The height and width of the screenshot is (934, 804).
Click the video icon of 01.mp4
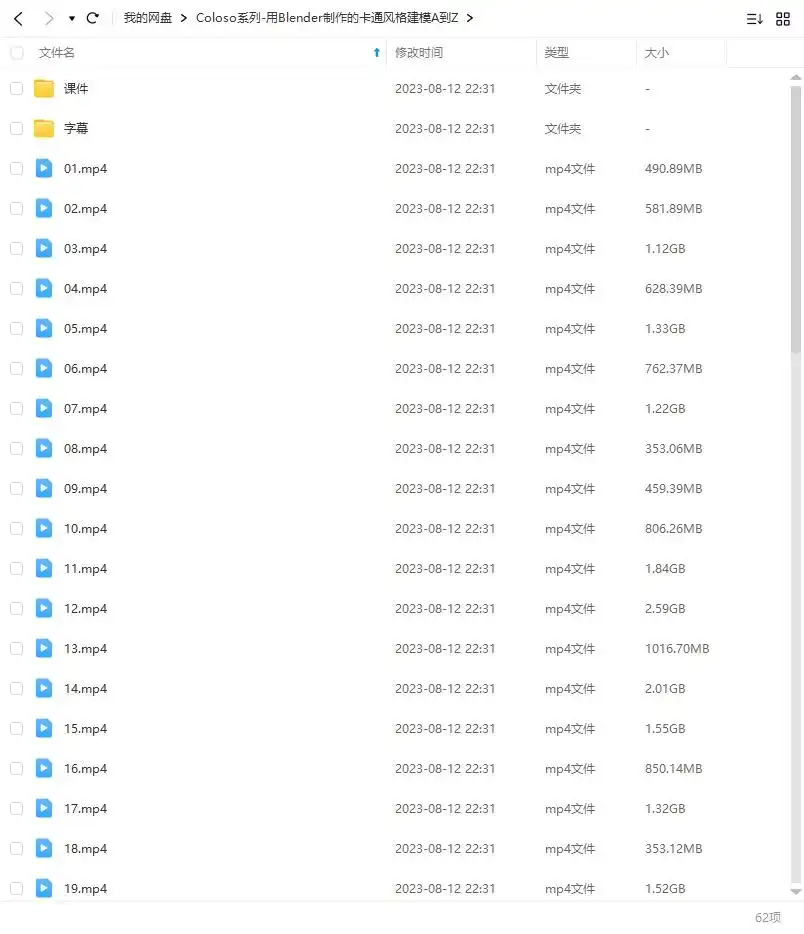[x=44, y=169]
